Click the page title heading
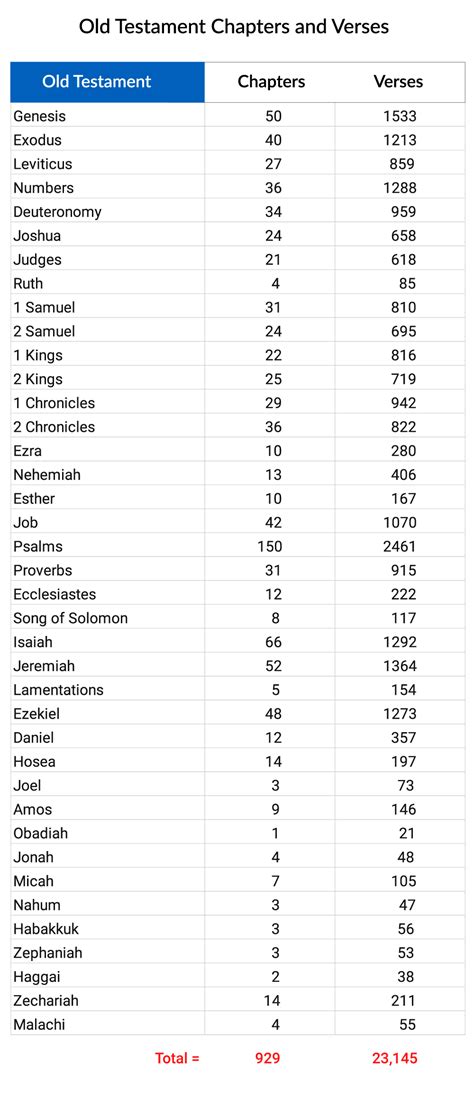 click(234, 27)
